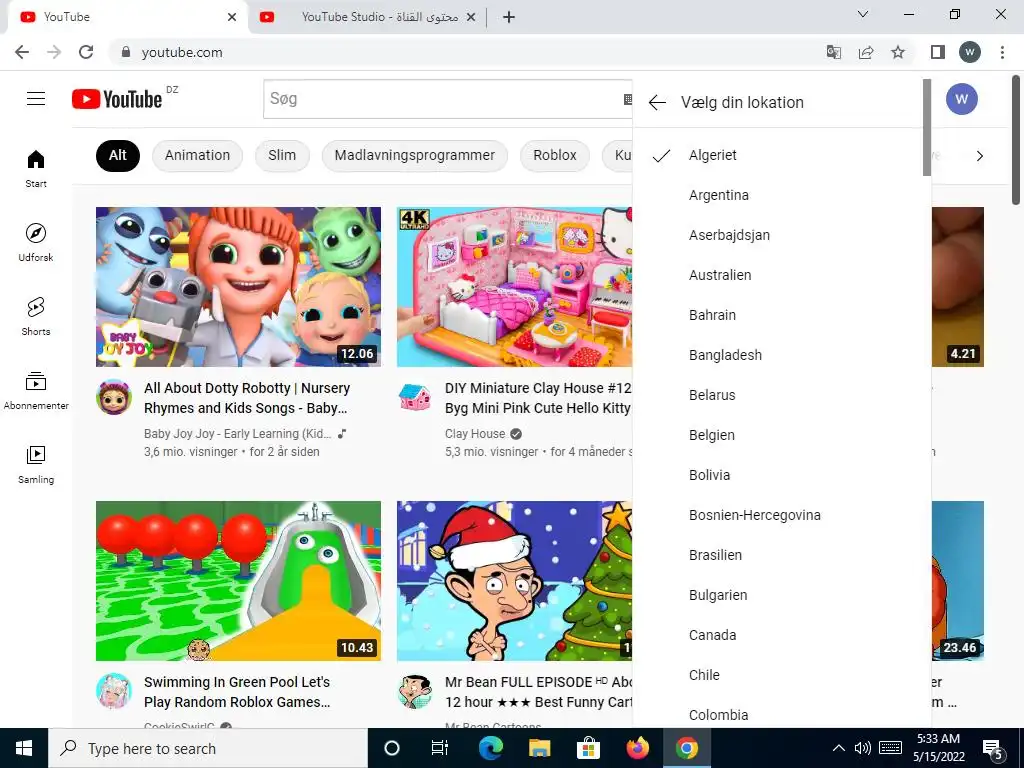Filter by Madlavningsprogrammer chip
This screenshot has width=1024, height=768.
[415, 155]
